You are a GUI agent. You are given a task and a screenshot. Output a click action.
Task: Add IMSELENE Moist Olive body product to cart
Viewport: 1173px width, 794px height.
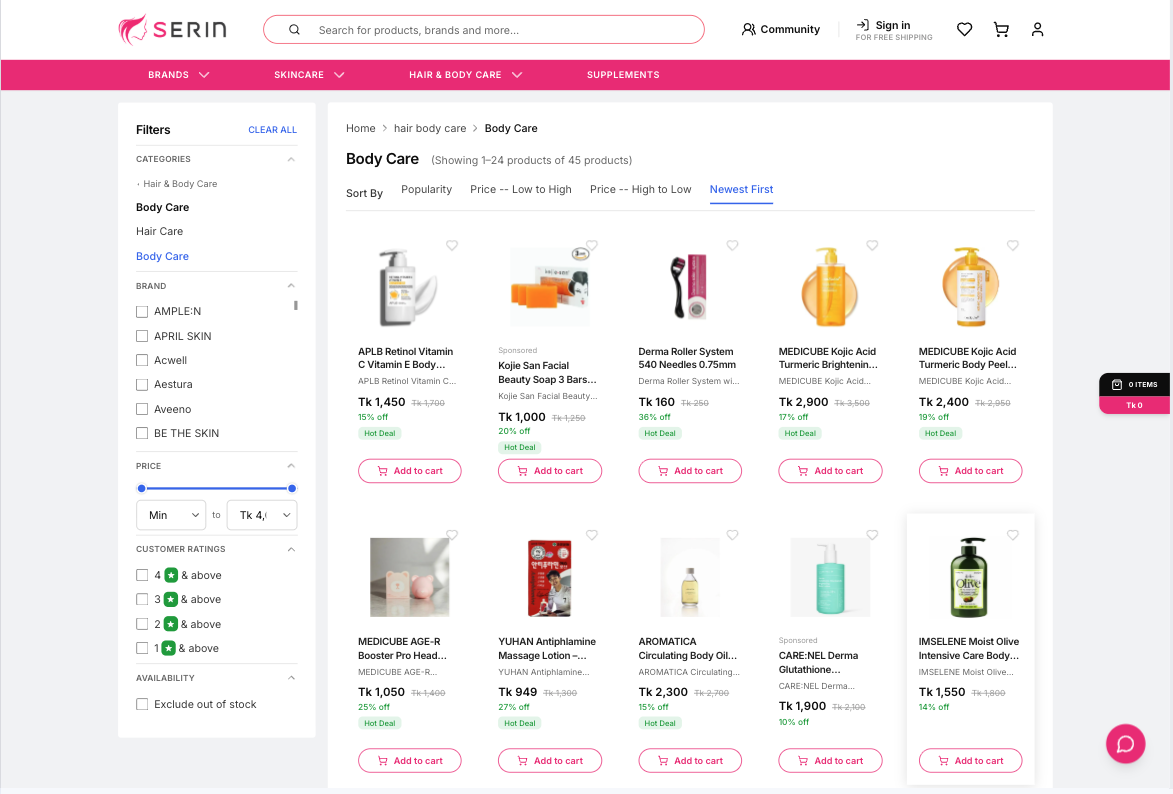(x=970, y=760)
